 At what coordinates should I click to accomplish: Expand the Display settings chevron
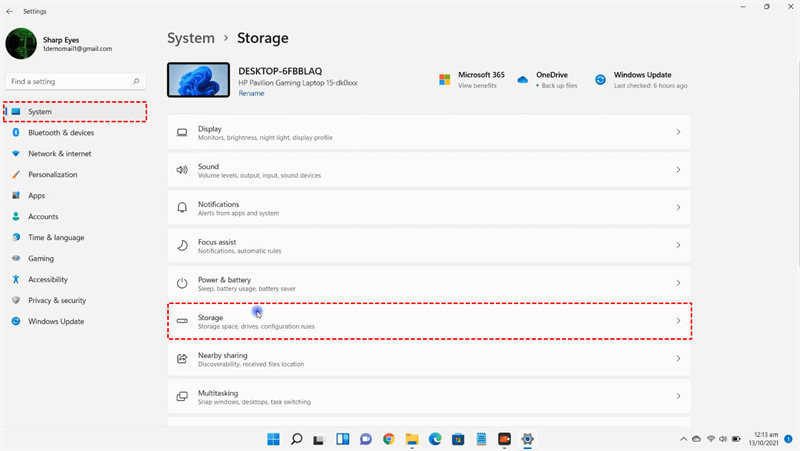coord(678,132)
